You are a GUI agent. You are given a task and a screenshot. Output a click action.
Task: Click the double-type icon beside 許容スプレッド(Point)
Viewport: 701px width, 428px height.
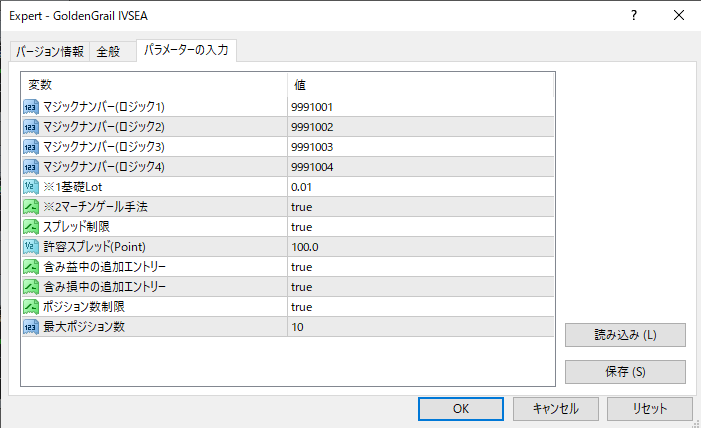pyautogui.click(x=31, y=246)
